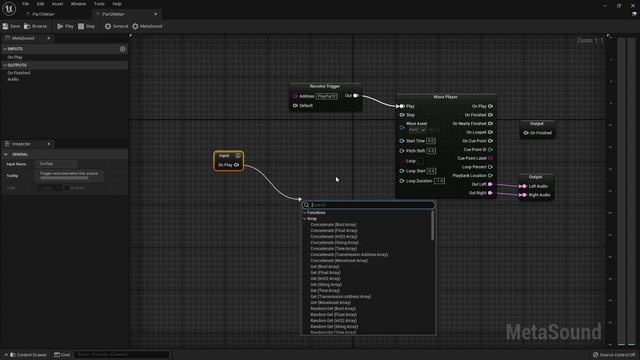Image resolution: width=640 pixels, height=360 pixels.
Task: Click Output node On Finished pin
Action: (x=526, y=133)
